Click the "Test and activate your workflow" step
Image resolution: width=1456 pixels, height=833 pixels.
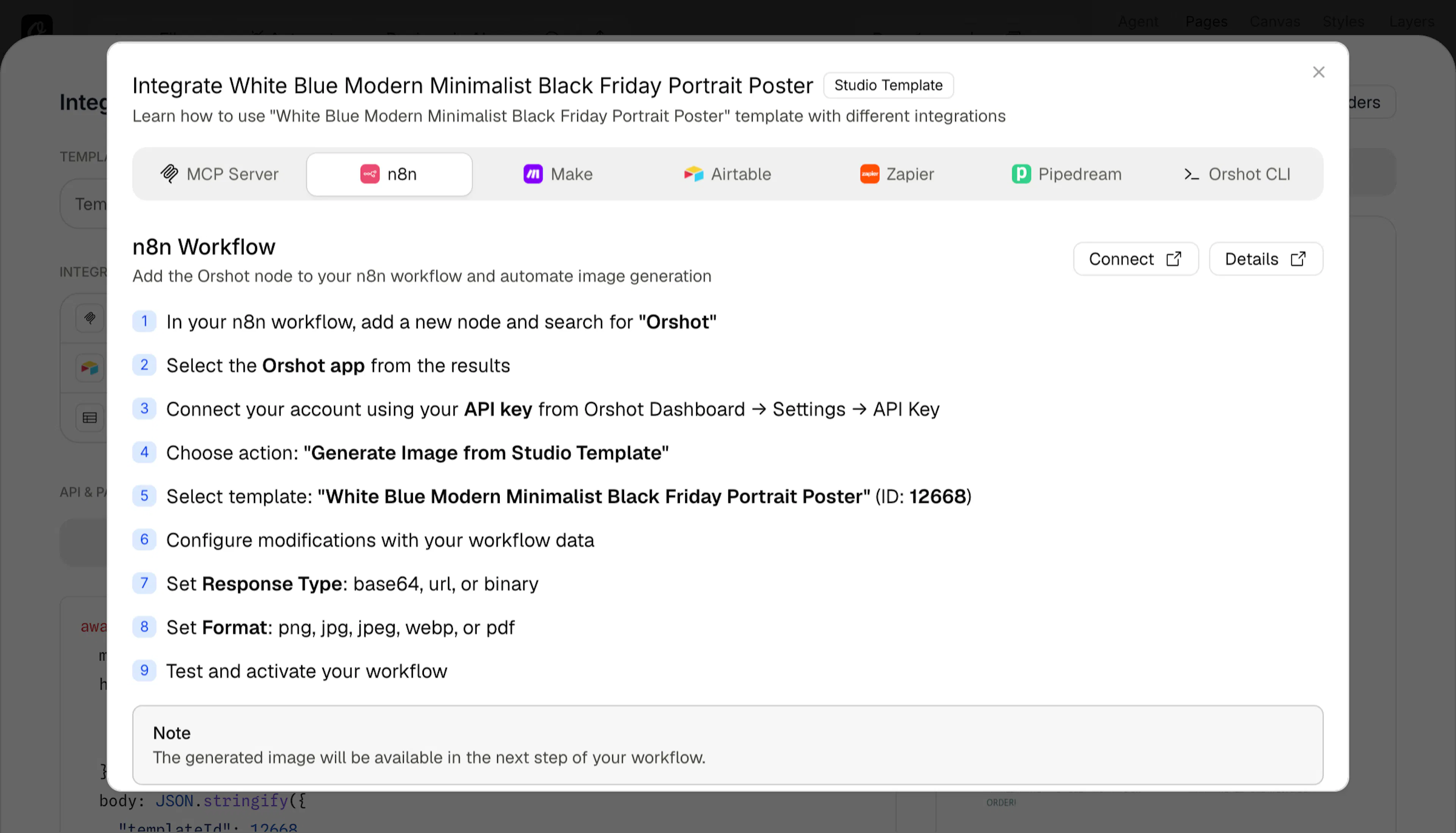(307, 671)
